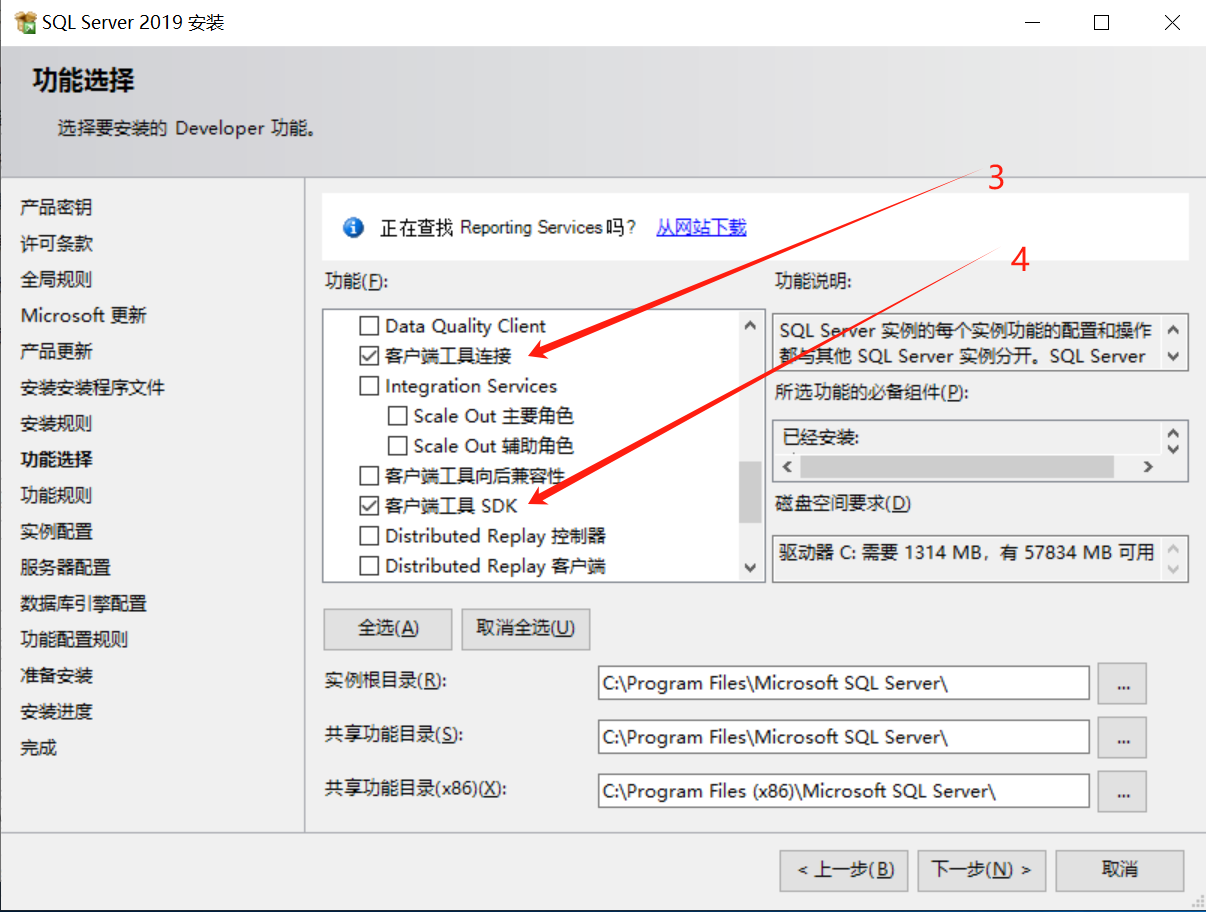
Task: Enable the Integration Services checkbox
Action: coord(370,386)
